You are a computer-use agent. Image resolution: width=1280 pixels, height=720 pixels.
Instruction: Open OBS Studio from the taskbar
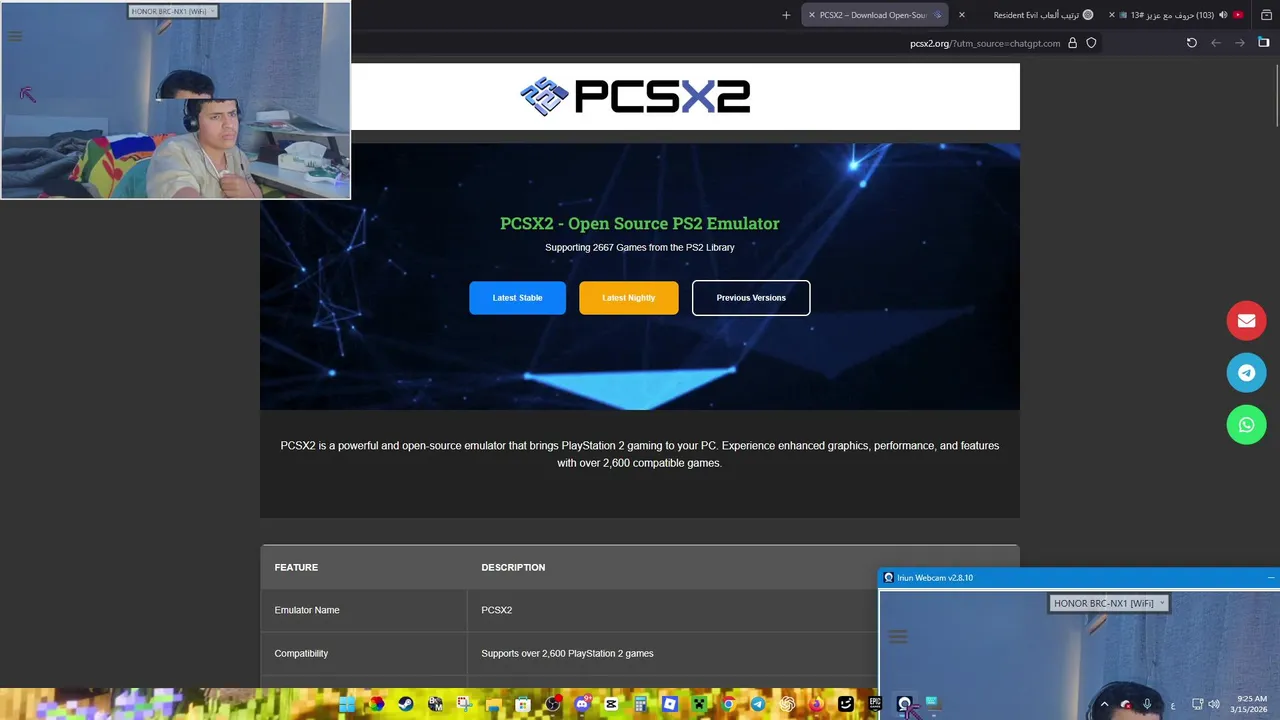552,705
